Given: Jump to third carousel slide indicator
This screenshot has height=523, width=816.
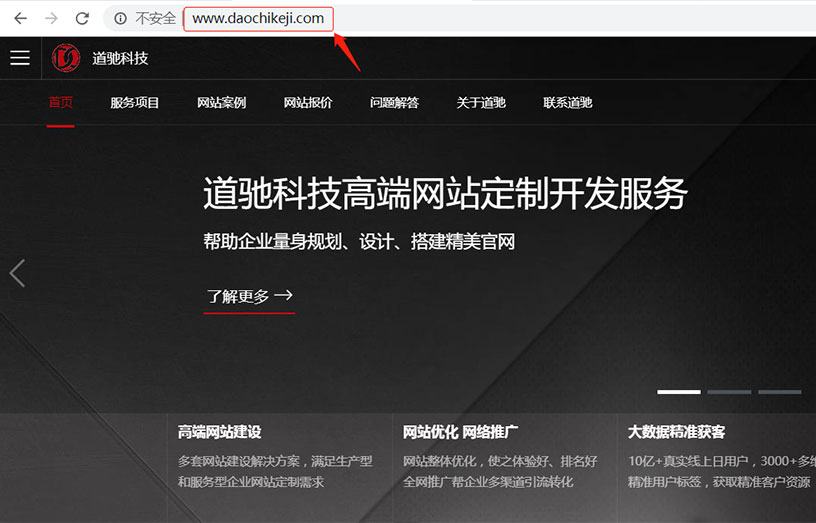Looking at the screenshot, I should [x=780, y=392].
